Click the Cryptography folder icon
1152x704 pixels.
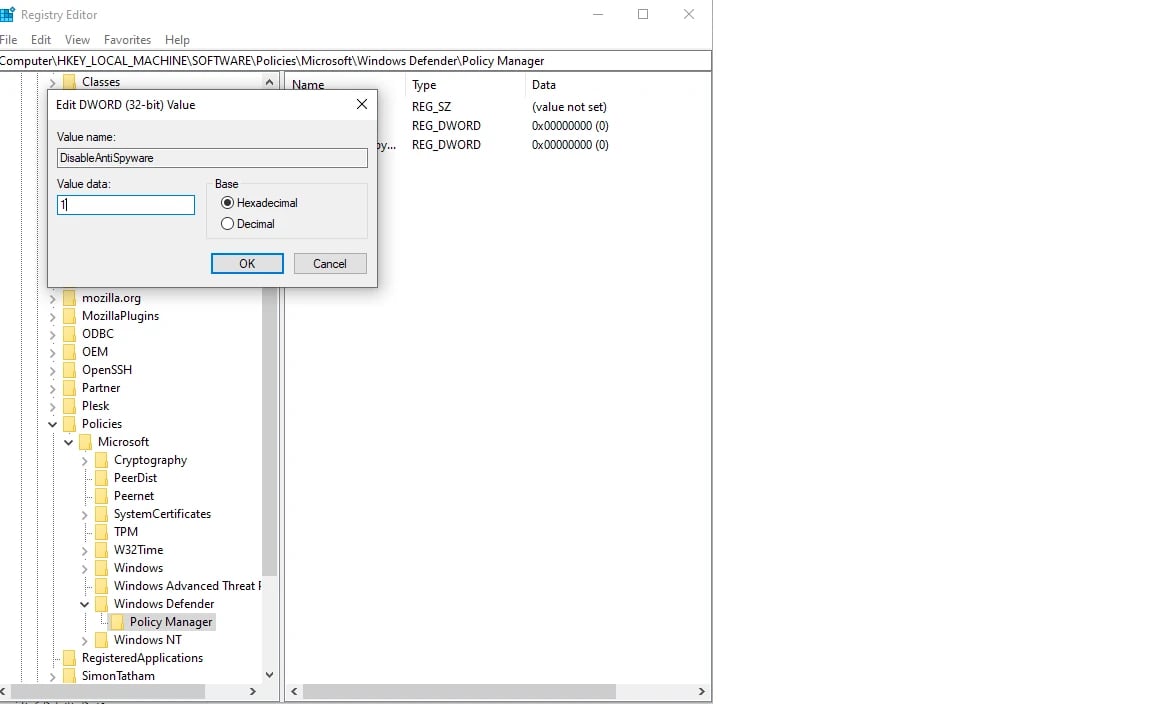101,460
